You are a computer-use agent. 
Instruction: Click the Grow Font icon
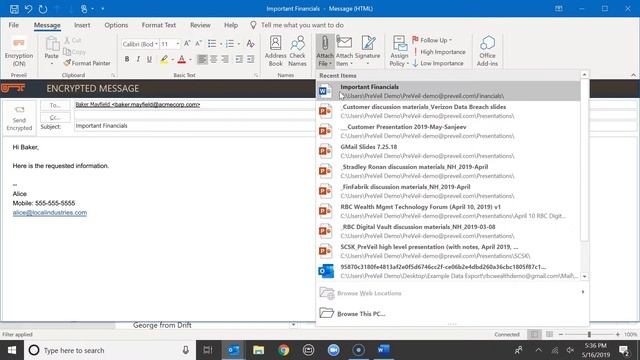coord(187,44)
